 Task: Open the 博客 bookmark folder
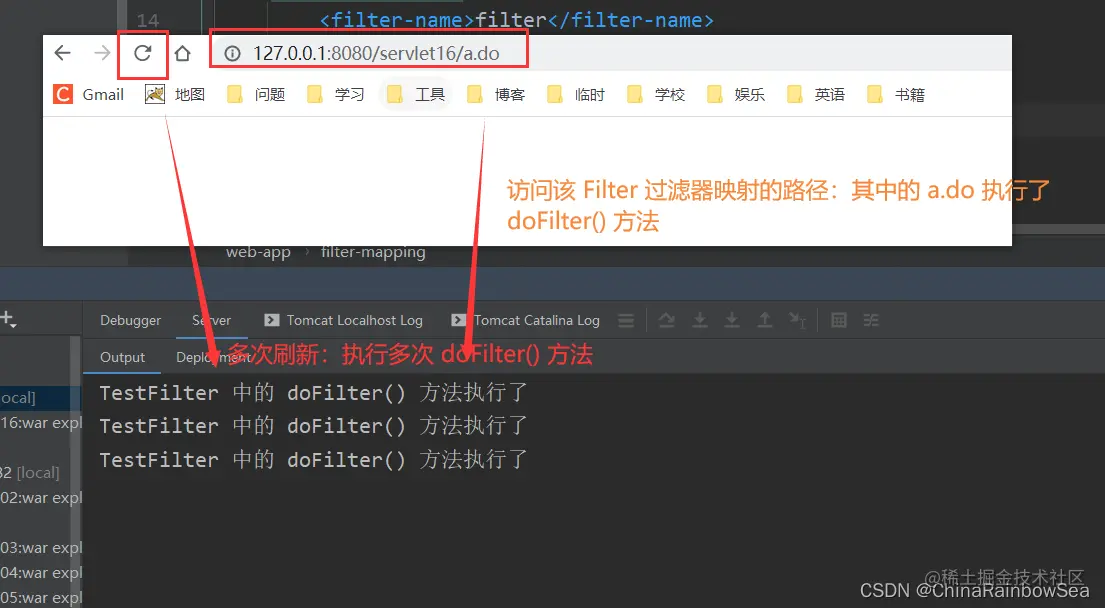tap(496, 94)
